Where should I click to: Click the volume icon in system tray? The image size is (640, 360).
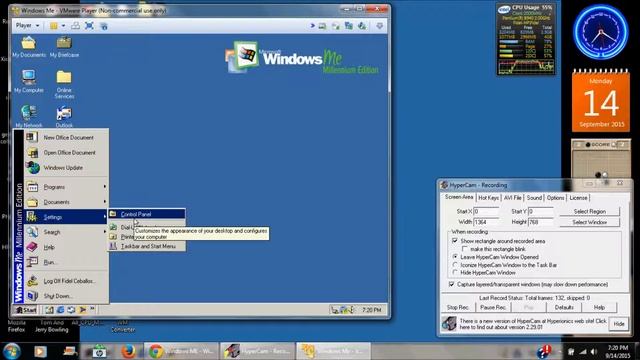tap(593, 352)
